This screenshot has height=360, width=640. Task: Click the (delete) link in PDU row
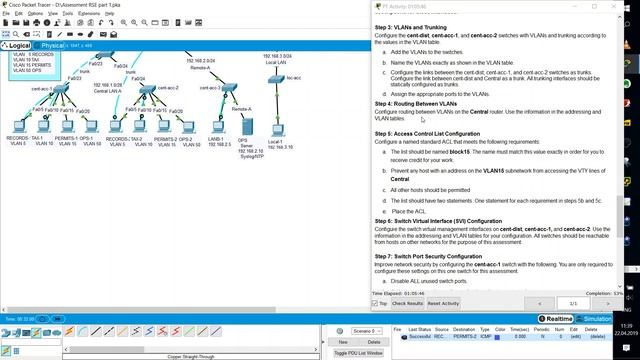click(x=598, y=337)
